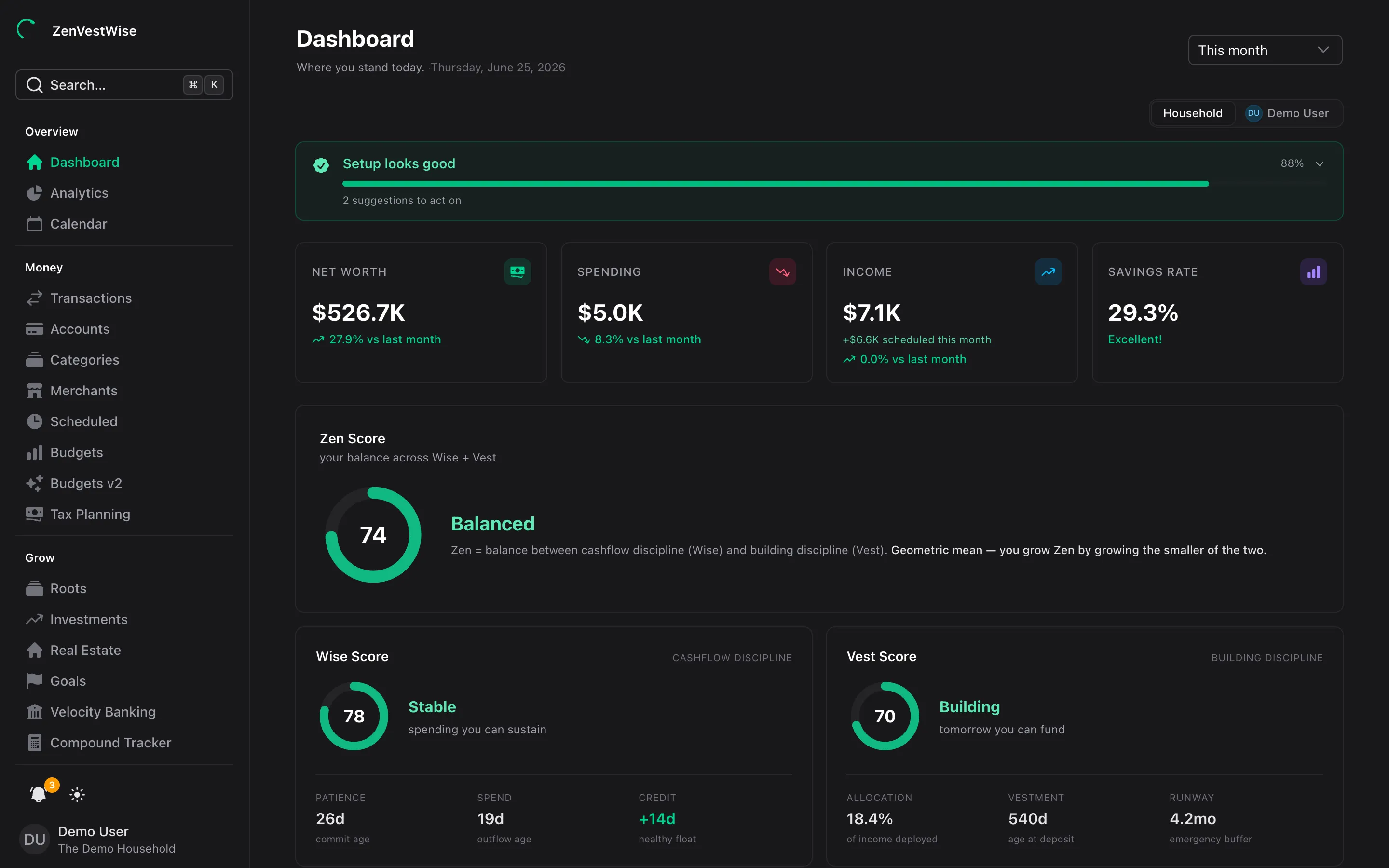
Task: Click the Vestment 540d metric
Action: [x=1041, y=818]
